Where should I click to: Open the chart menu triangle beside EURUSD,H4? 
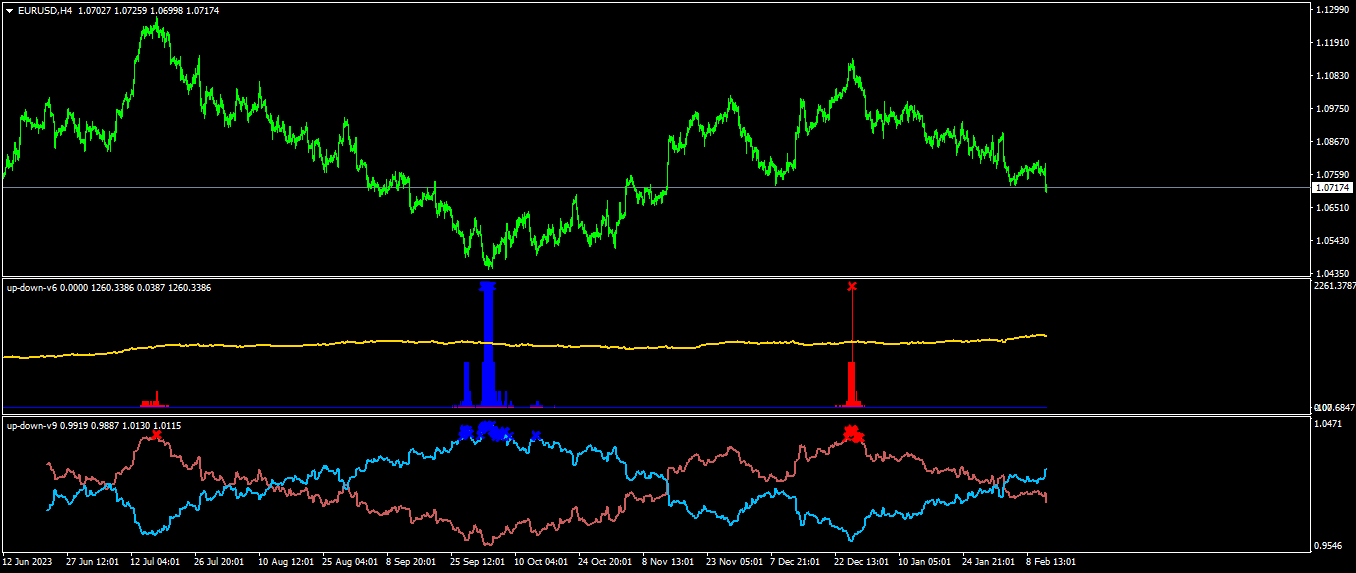[x=10, y=10]
